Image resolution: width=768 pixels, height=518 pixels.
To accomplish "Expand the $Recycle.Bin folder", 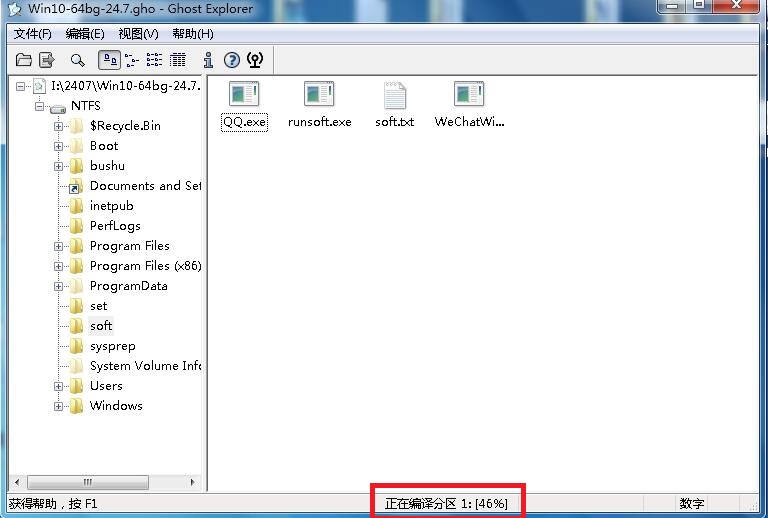I will click(58, 126).
